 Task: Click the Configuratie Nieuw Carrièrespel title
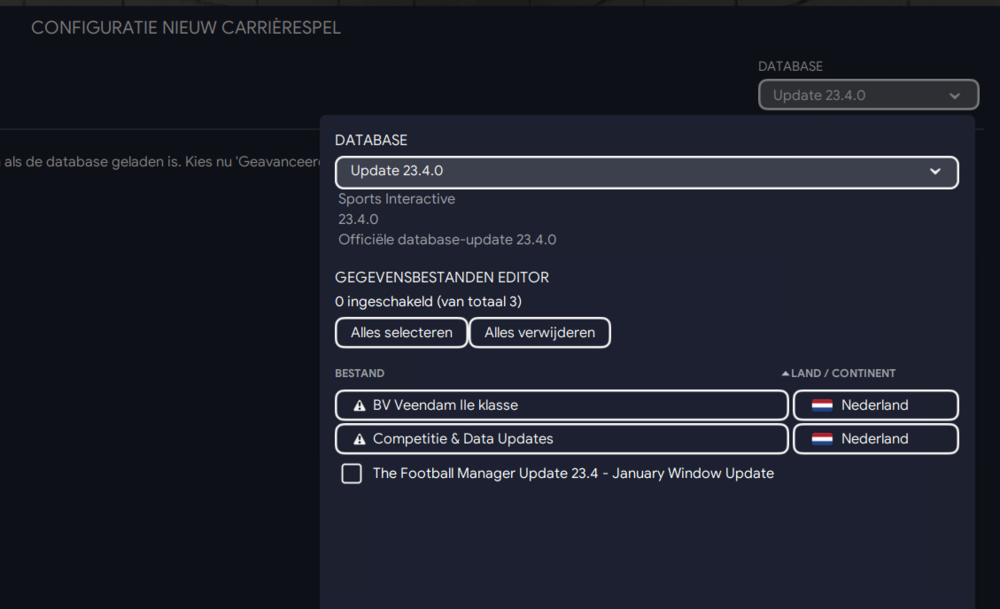(186, 27)
